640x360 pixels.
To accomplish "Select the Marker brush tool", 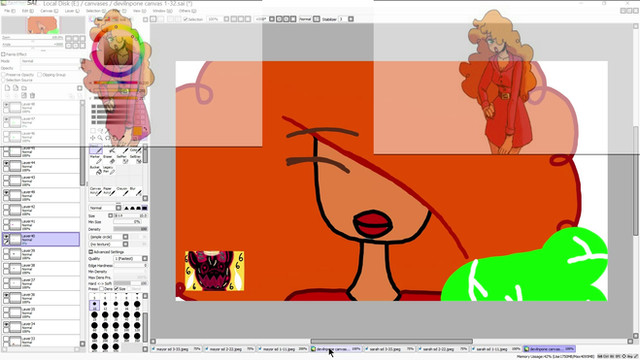I will point(95,158).
